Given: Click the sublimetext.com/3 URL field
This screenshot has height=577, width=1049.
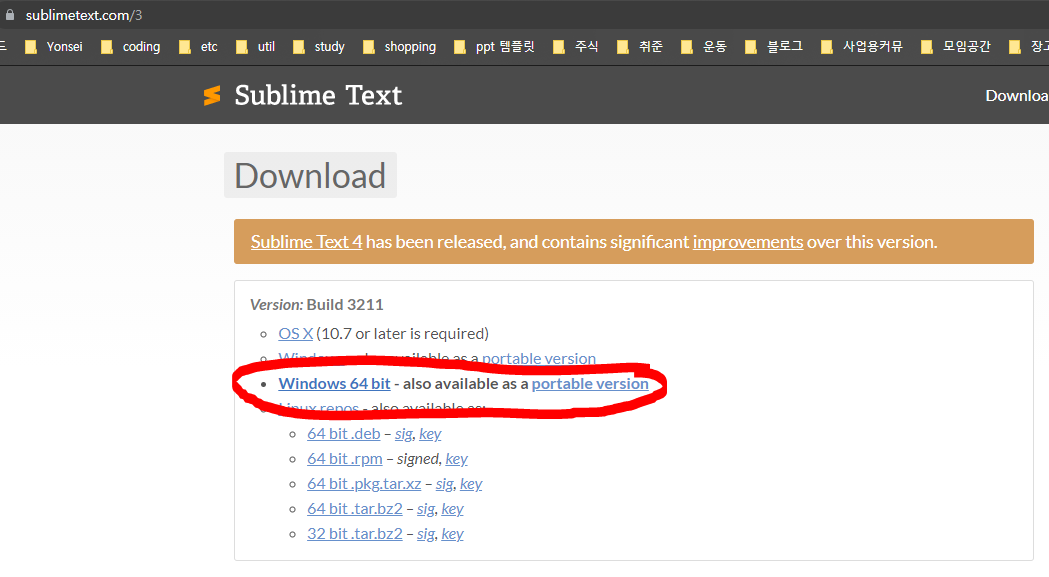Looking at the screenshot, I should [x=84, y=15].
